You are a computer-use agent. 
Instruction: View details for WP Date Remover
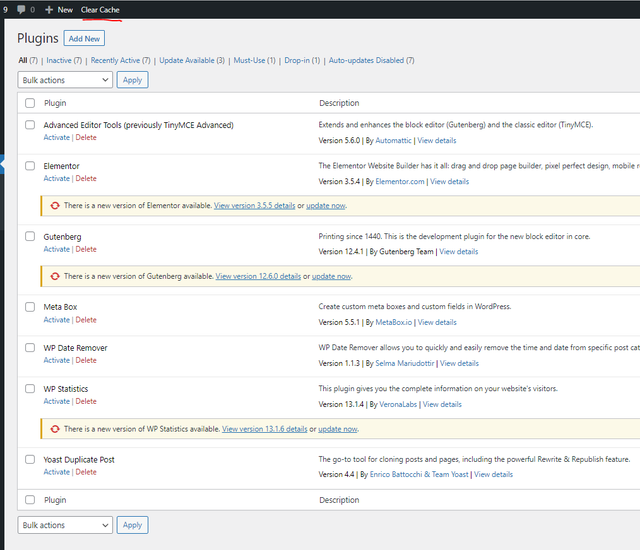[x=459, y=363]
